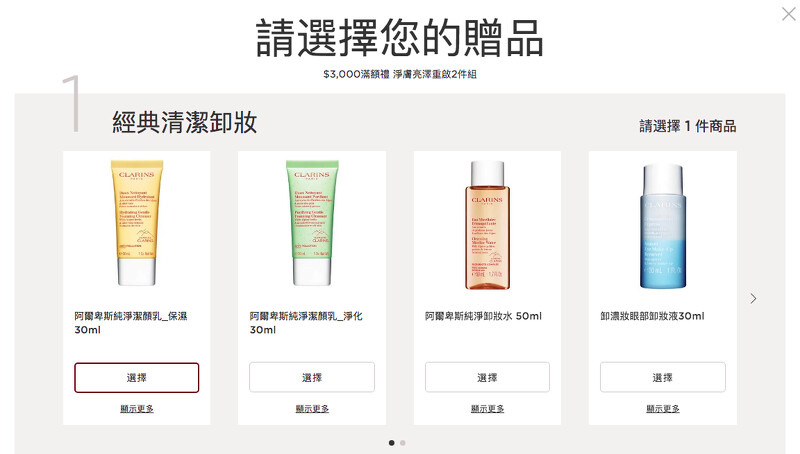This screenshot has width=800, height=454.
Task: Click product name 阿爾卑斯純淨潔顏乳_淨化 30ml
Action: point(306,323)
